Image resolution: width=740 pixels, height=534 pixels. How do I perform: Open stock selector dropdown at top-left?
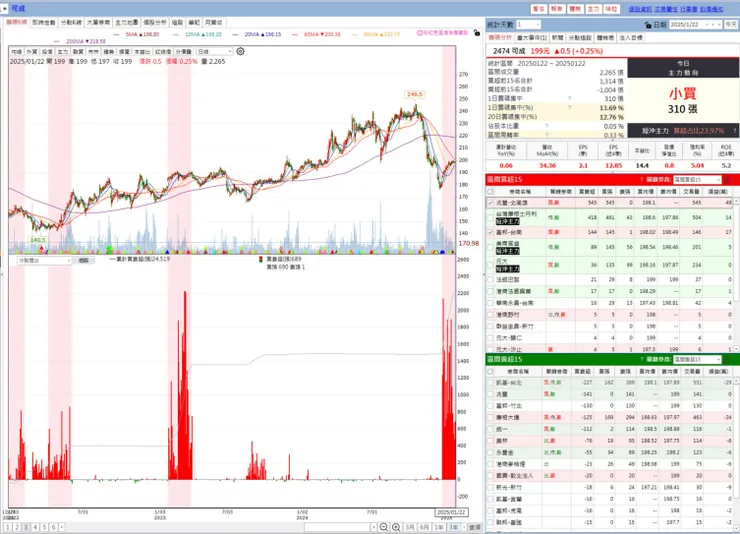5,8
